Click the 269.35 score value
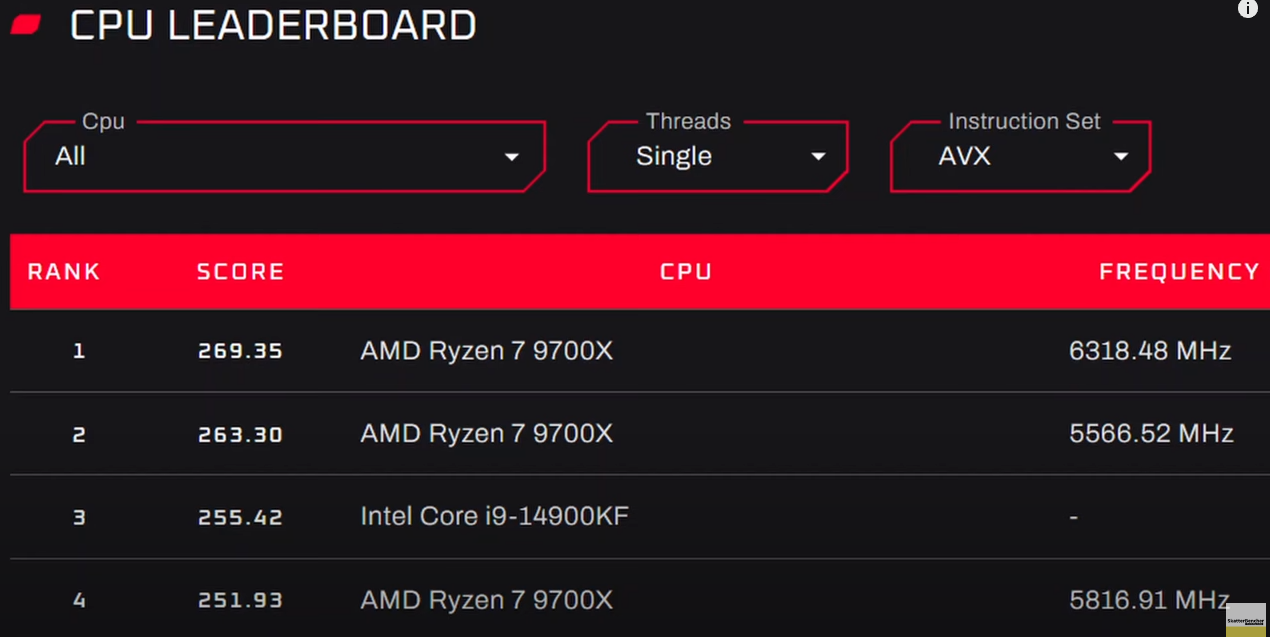The height and width of the screenshot is (637, 1270). pyautogui.click(x=240, y=351)
